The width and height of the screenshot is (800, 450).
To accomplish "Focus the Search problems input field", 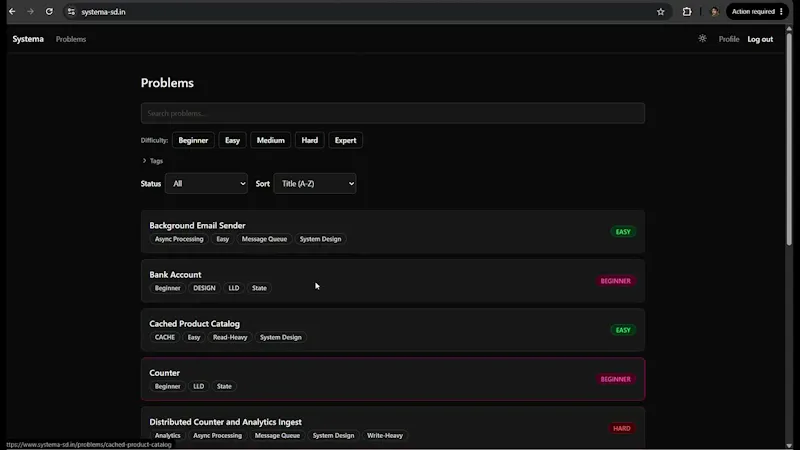I will [393, 113].
